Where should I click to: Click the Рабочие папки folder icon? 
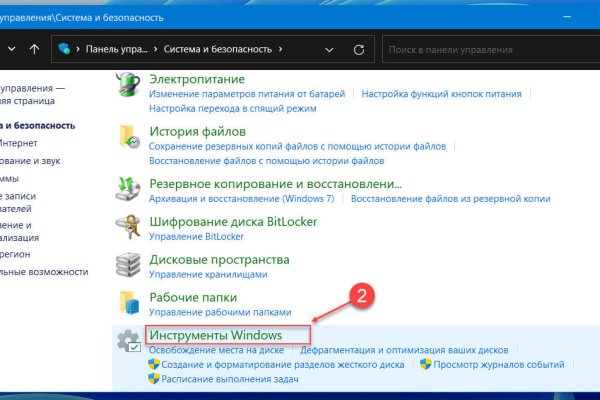127,302
